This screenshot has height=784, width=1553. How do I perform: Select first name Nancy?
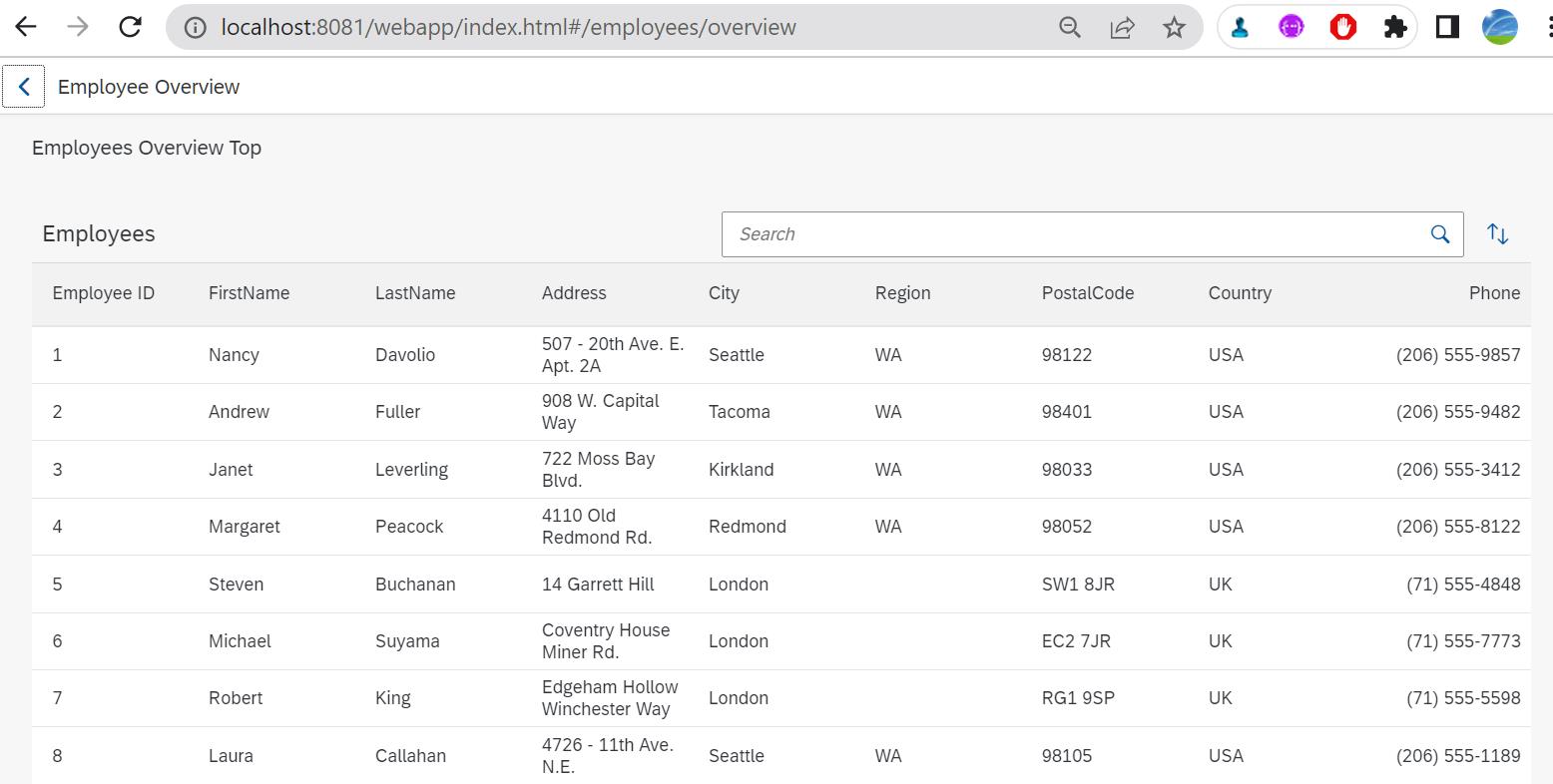[234, 355]
